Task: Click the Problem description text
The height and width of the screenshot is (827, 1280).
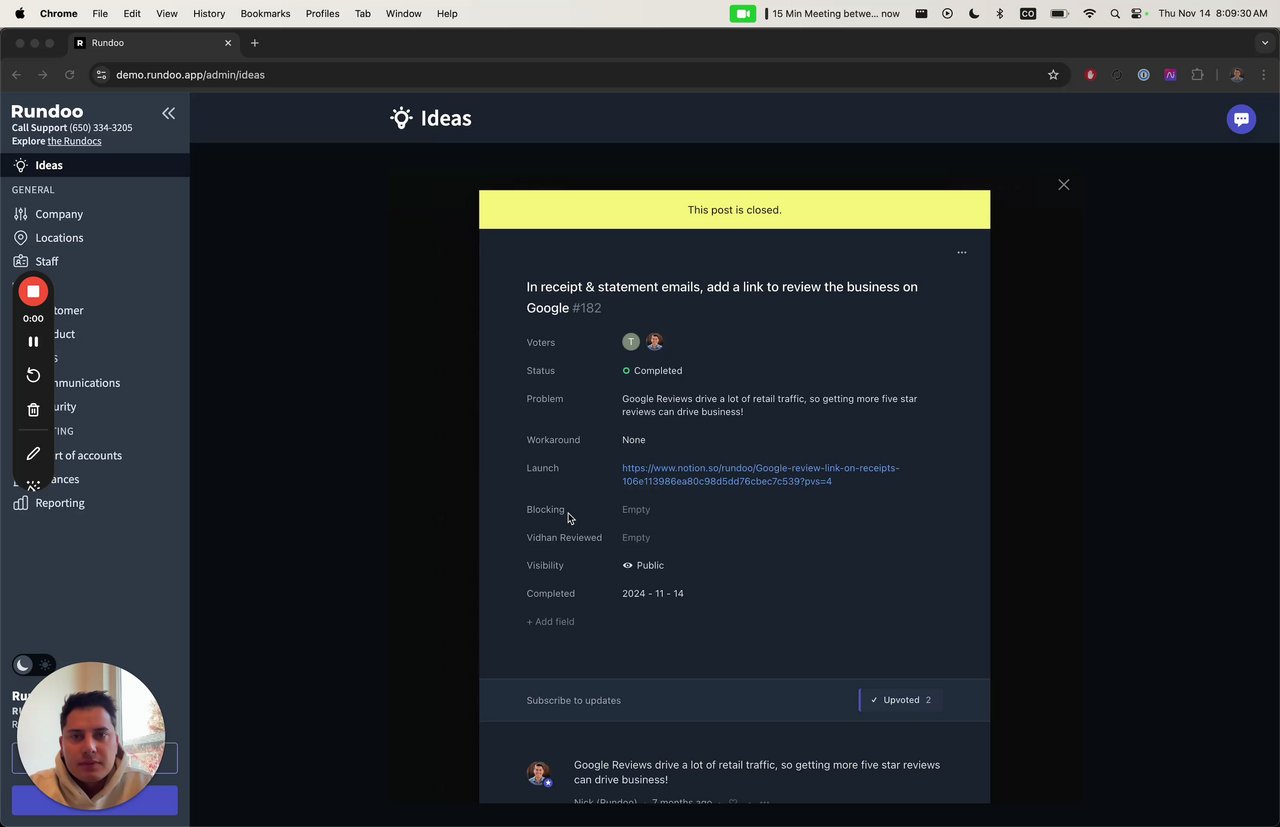Action: (x=770, y=405)
